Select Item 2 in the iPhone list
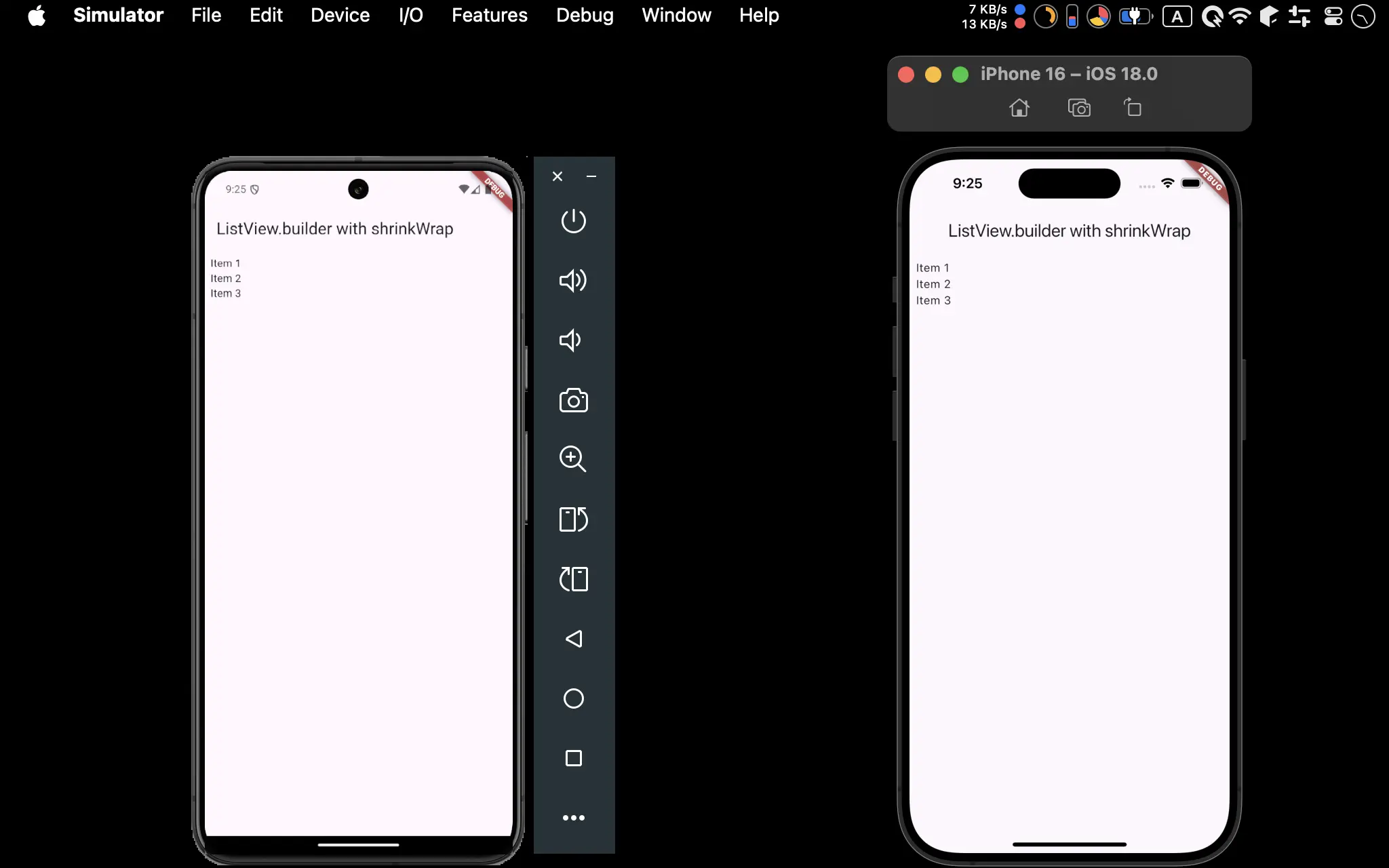1389x868 pixels. pyautogui.click(x=933, y=284)
